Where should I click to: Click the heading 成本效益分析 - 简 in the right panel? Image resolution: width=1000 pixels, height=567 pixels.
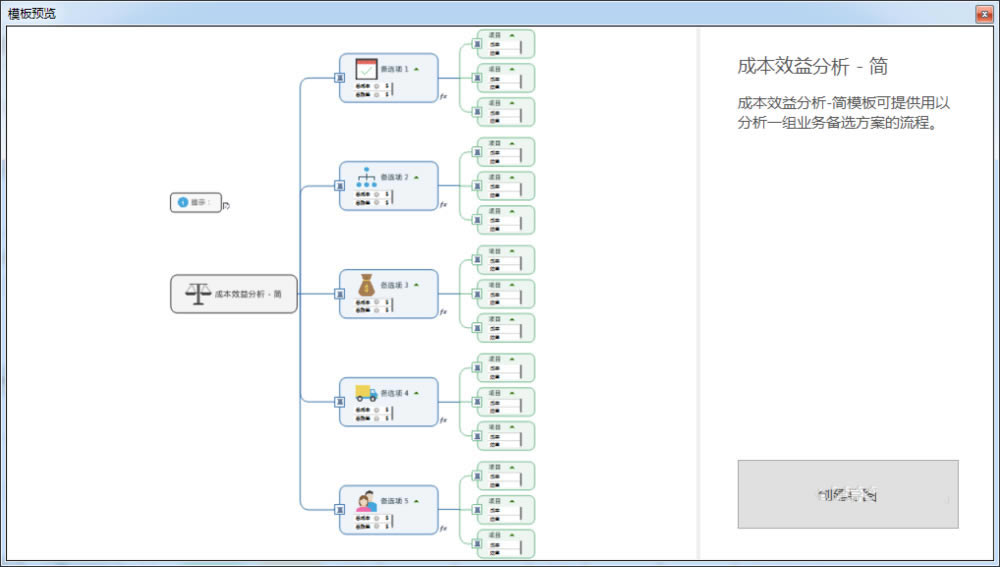click(812, 66)
